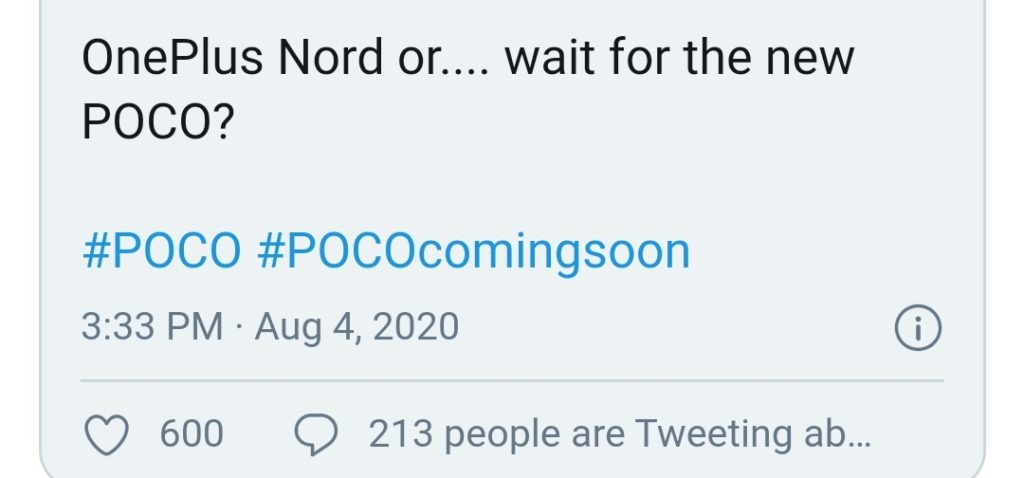Image resolution: width=1024 pixels, height=478 pixels.
Task: Click "wait for the new" tweet text
Action: (x=680, y=59)
